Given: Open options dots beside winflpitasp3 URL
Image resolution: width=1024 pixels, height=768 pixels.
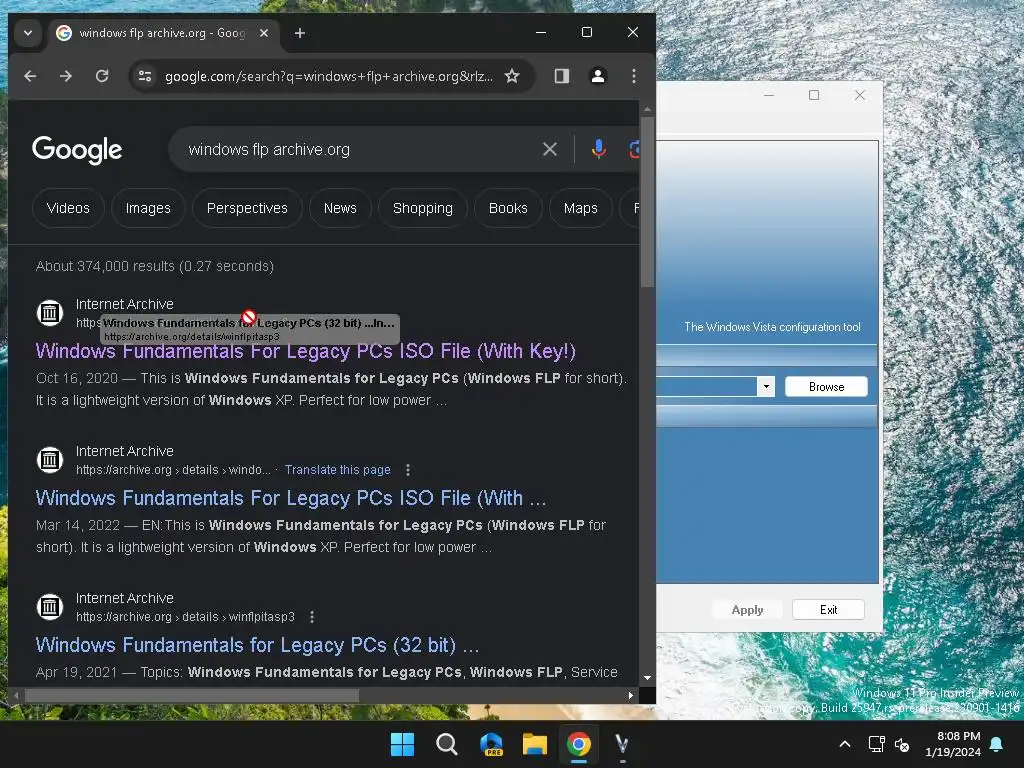Looking at the screenshot, I should coord(312,617).
